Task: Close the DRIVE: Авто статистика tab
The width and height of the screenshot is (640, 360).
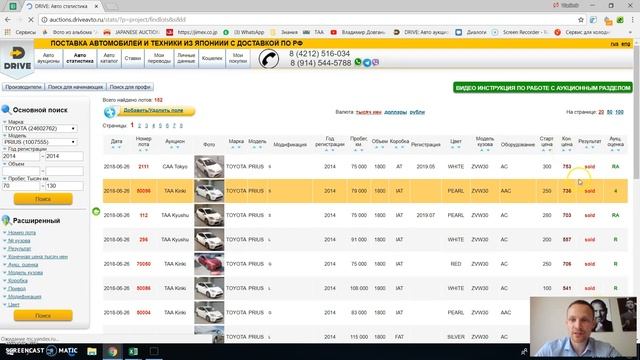Action: coord(96,6)
